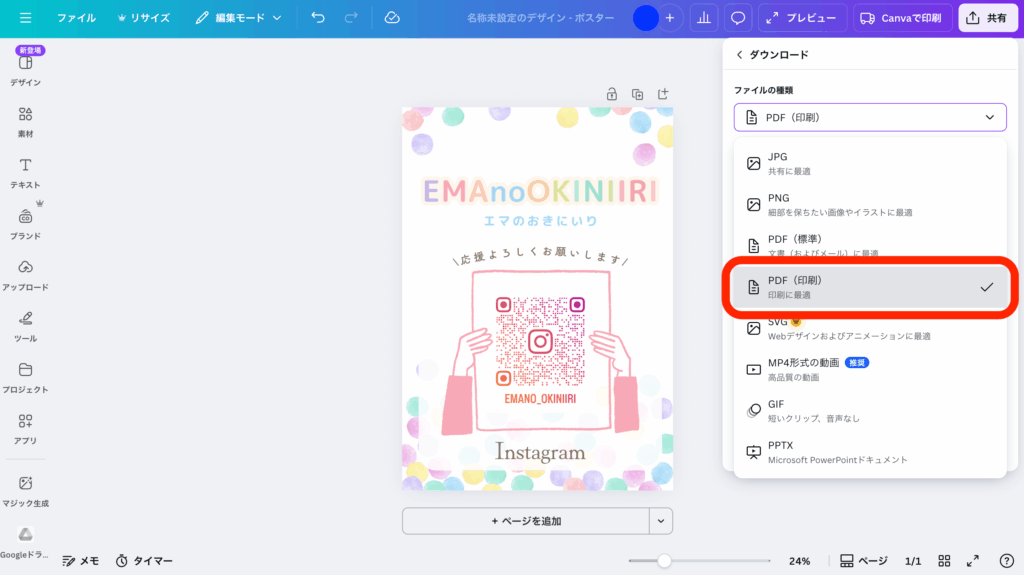Open the プロジェクト panel
This screenshot has width=1024, height=575.
[x=25, y=378]
